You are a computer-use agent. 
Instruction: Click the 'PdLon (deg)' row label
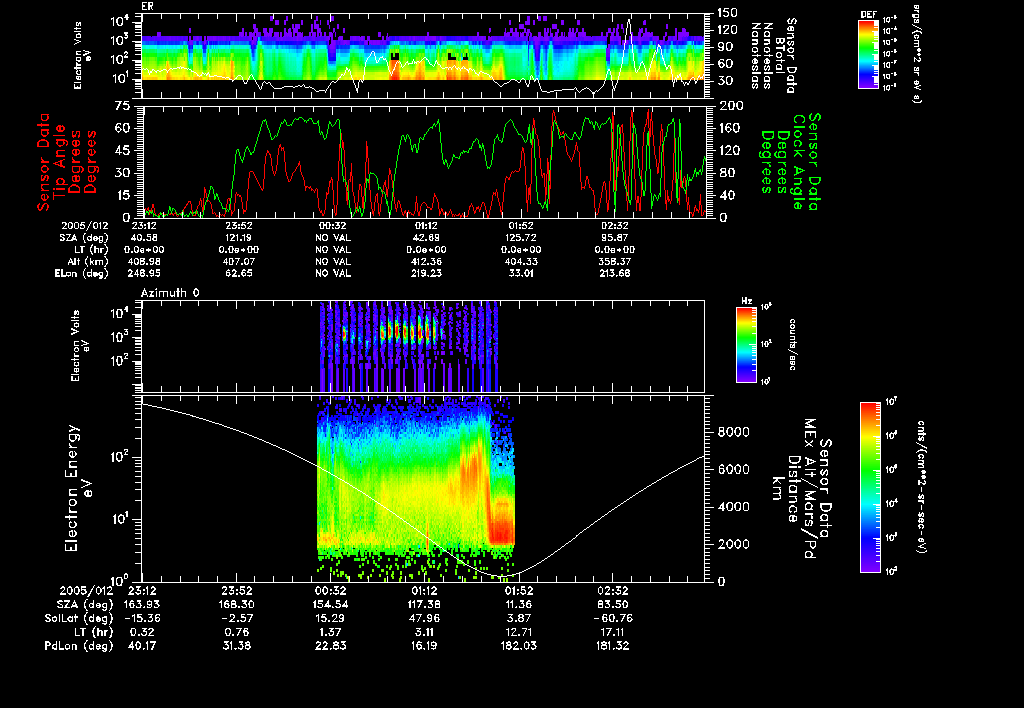[78, 645]
